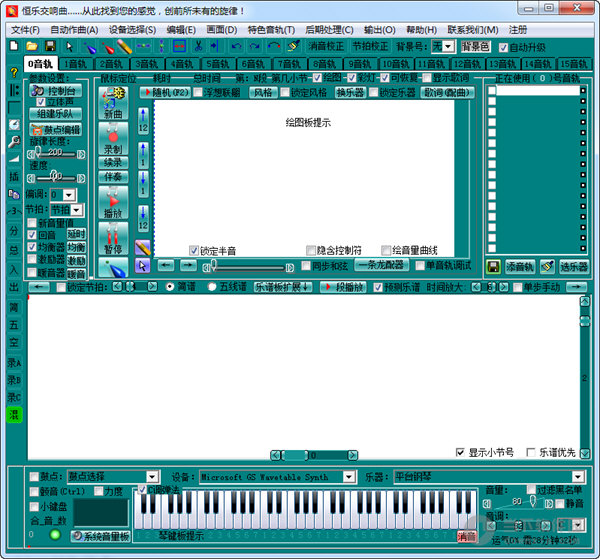Click the 段播放 button
600x559 pixels.
coord(343,287)
